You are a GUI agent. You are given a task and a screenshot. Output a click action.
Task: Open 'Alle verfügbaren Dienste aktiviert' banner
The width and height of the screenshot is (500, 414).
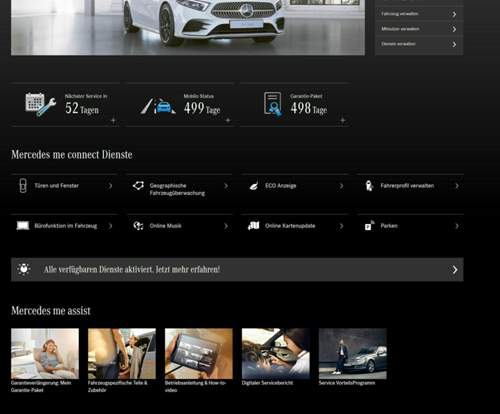(x=237, y=269)
